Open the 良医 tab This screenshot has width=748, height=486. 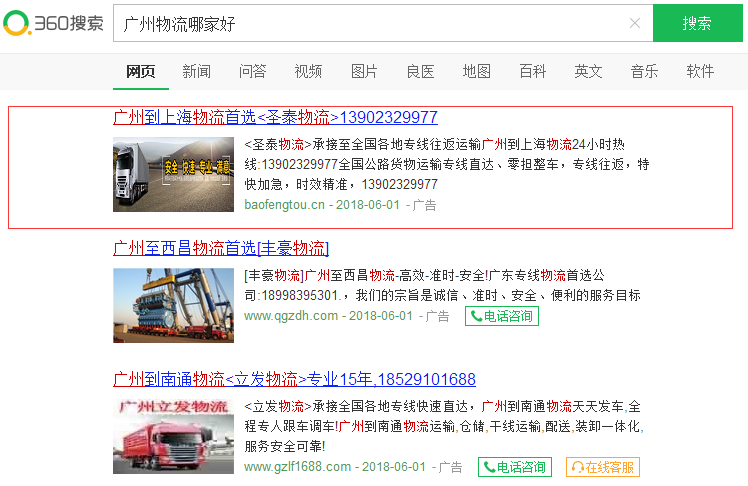click(420, 71)
